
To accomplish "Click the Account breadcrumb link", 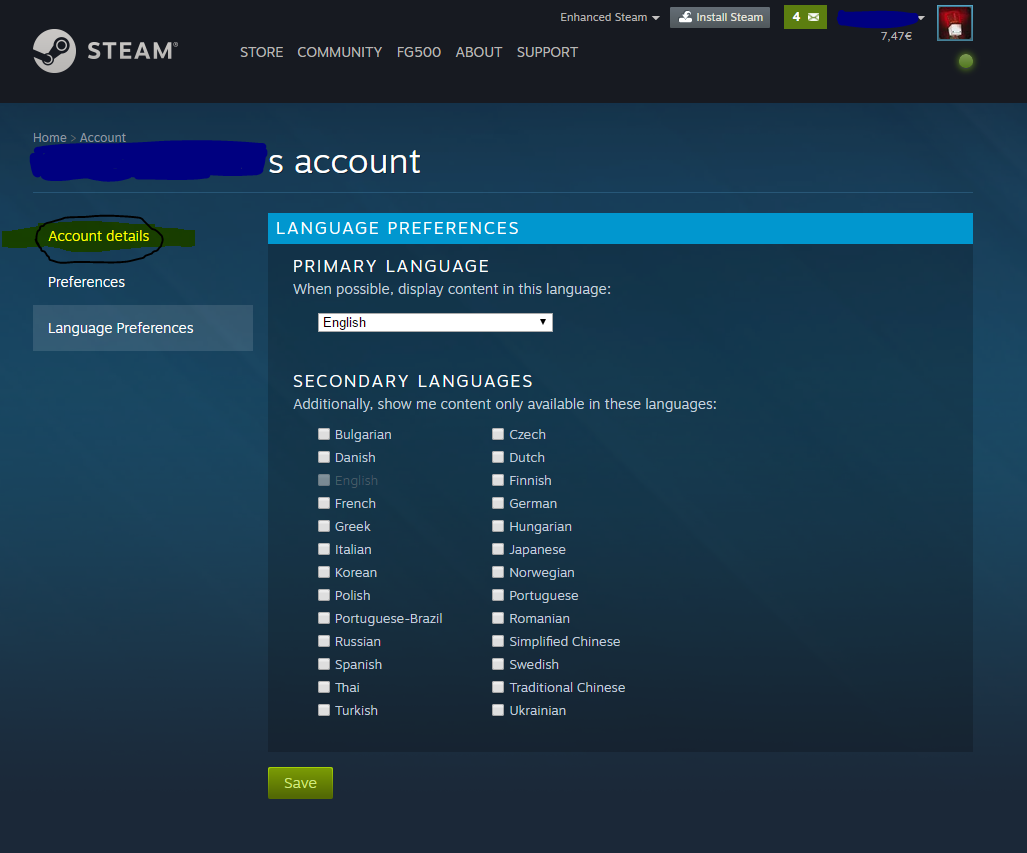I will pos(103,138).
